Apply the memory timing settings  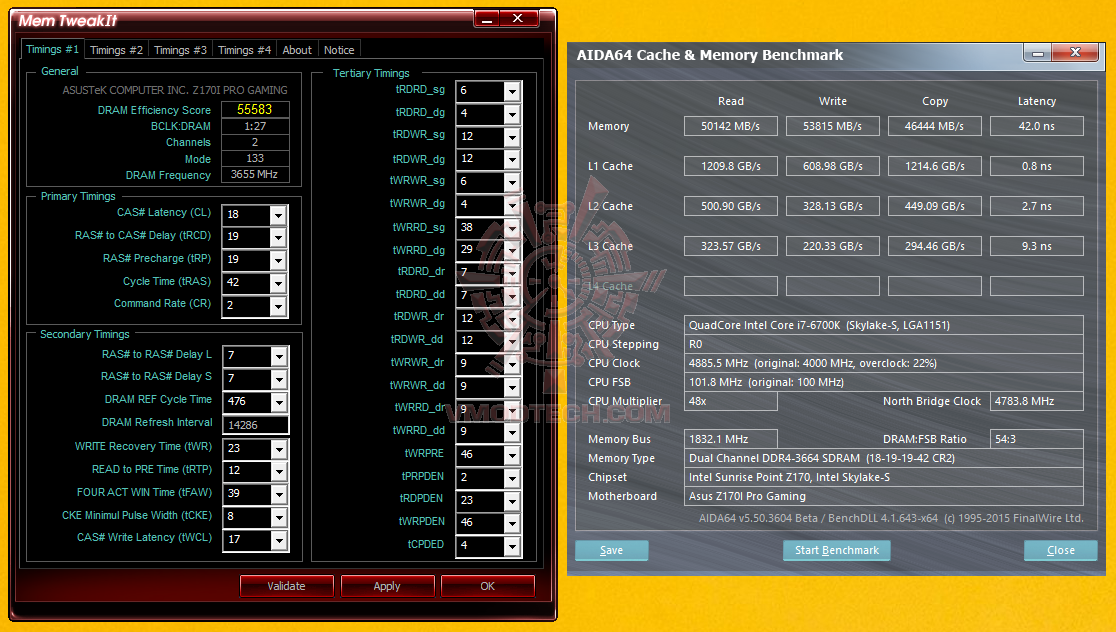click(x=387, y=585)
